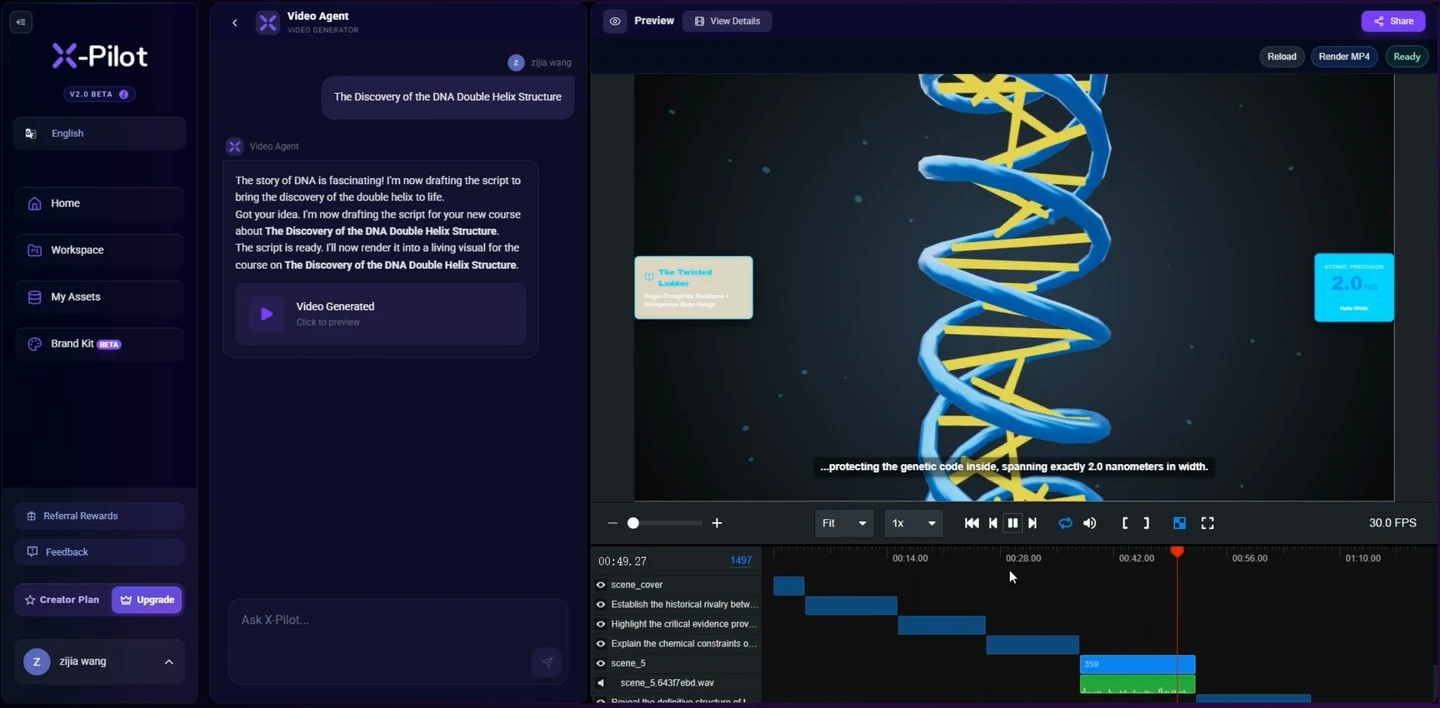Viewport: 1440px width, 708px height.
Task: Expand the zijia wang account menu
Action: [99, 661]
